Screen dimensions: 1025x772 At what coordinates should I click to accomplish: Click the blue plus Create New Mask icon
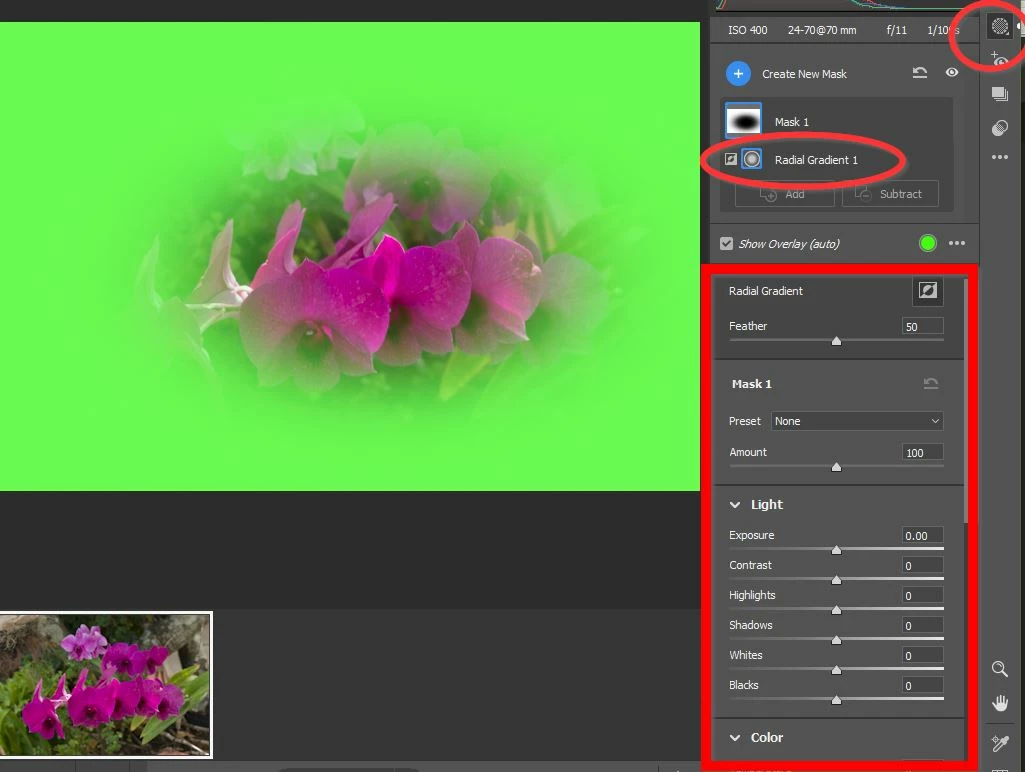pyautogui.click(x=738, y=74)
